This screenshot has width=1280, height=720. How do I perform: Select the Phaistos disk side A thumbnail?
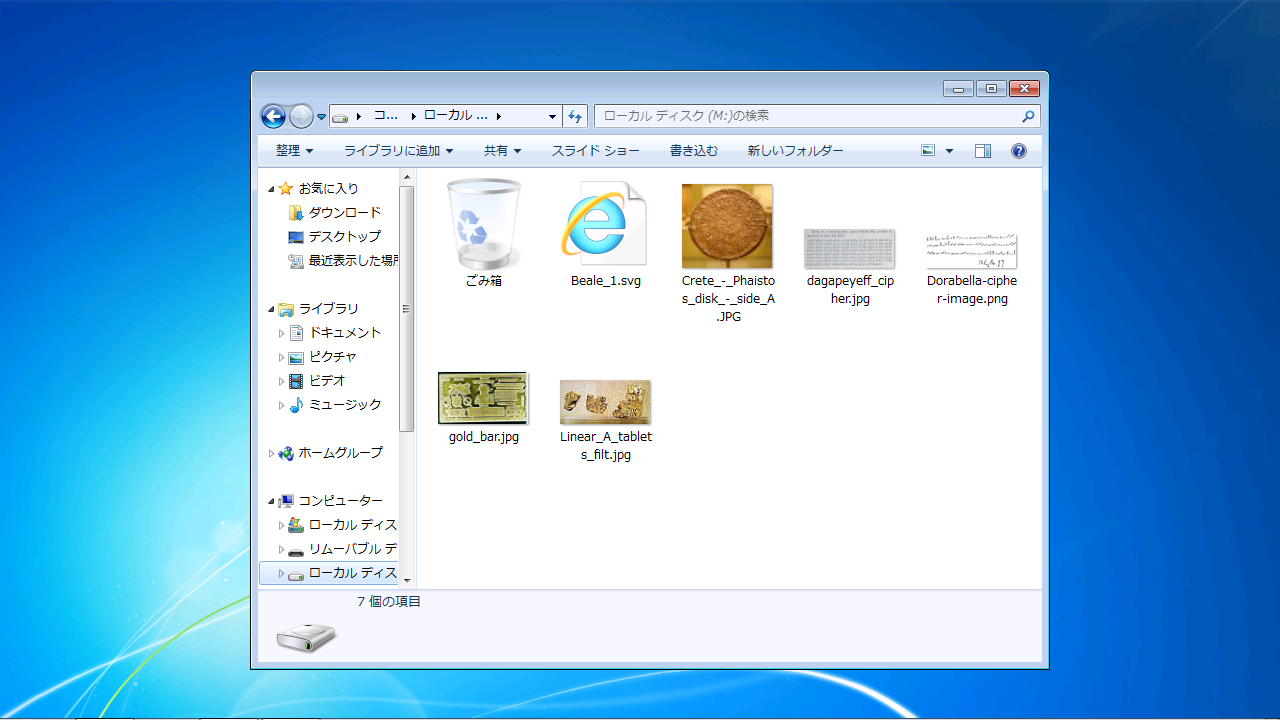727,226
